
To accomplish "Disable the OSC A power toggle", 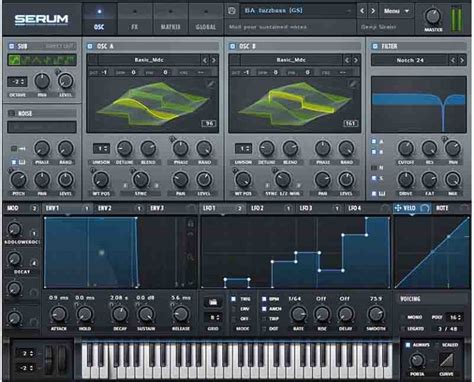I will [x=90, y=46].
